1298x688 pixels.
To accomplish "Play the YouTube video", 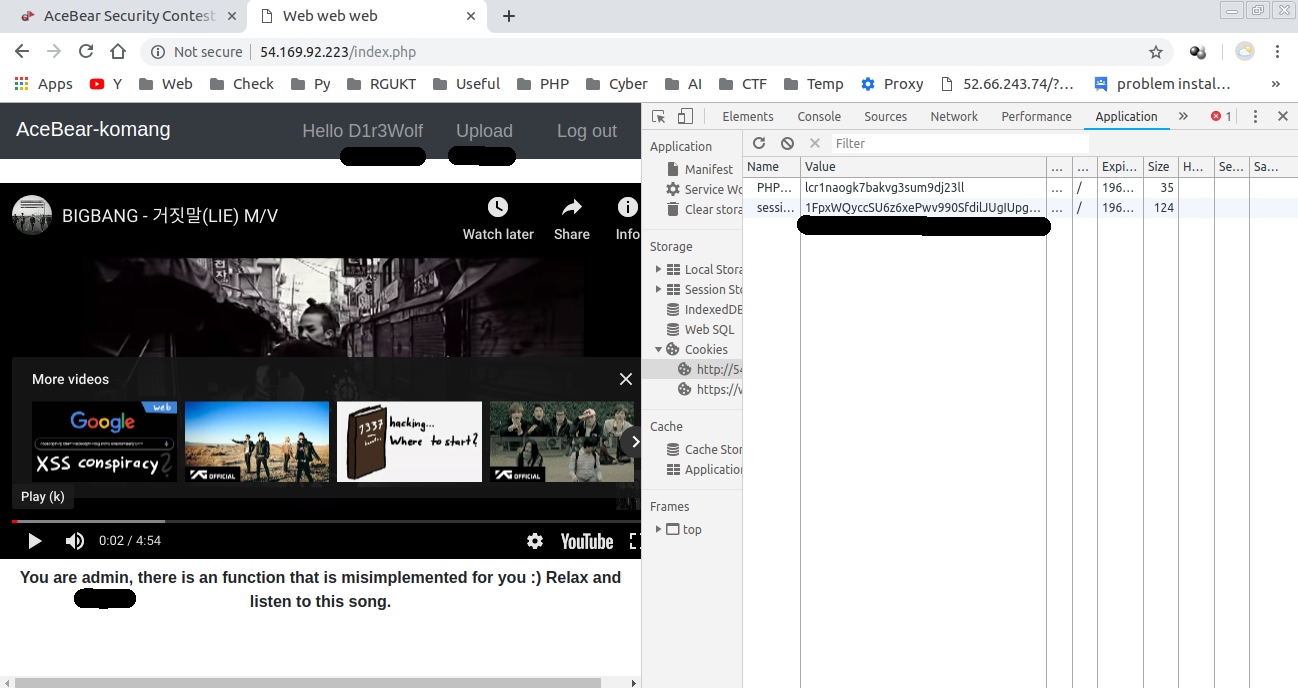I will (x=34, y=541).
